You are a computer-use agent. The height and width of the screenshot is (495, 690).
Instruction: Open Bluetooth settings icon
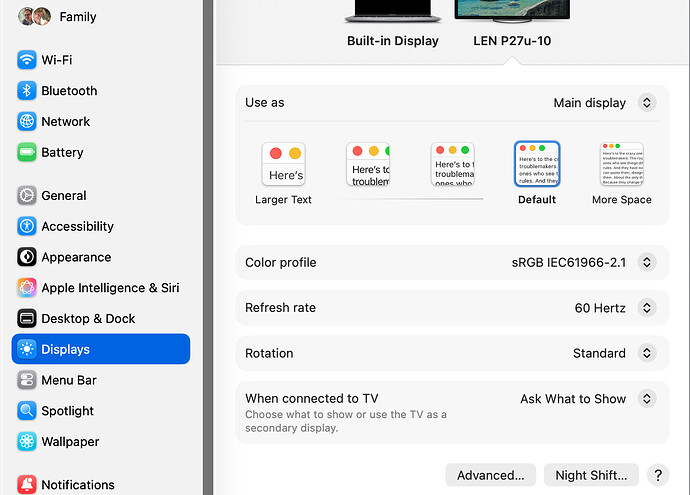click(x=27, y=91)
